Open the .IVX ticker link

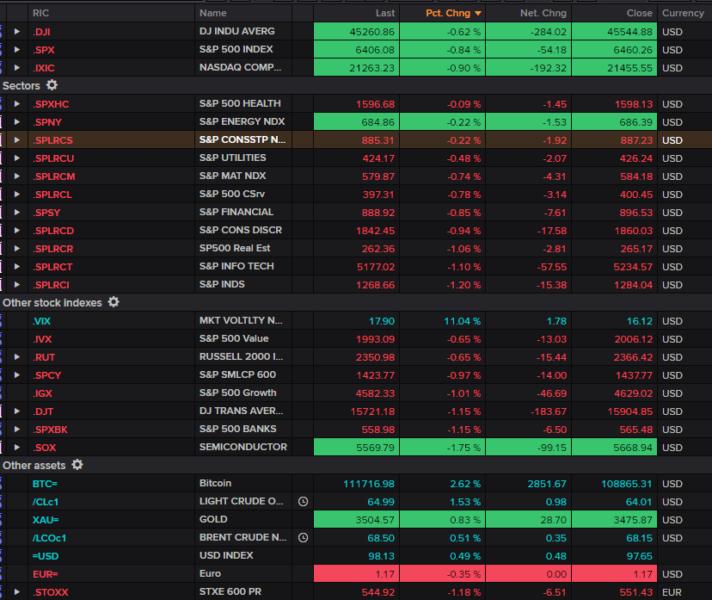coord(43,339)
